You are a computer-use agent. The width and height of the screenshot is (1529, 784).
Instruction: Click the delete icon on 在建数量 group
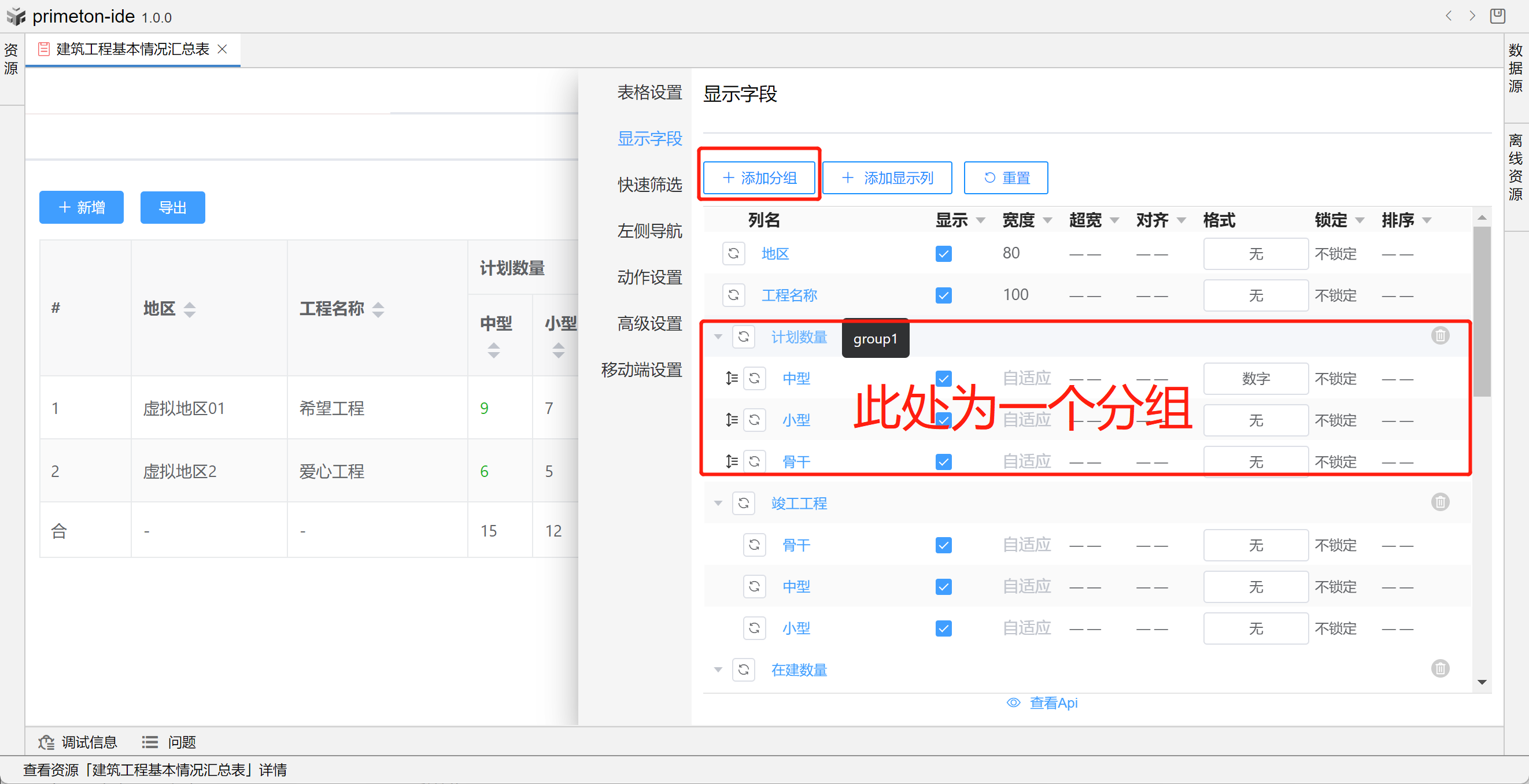(x=1439, y=669)
